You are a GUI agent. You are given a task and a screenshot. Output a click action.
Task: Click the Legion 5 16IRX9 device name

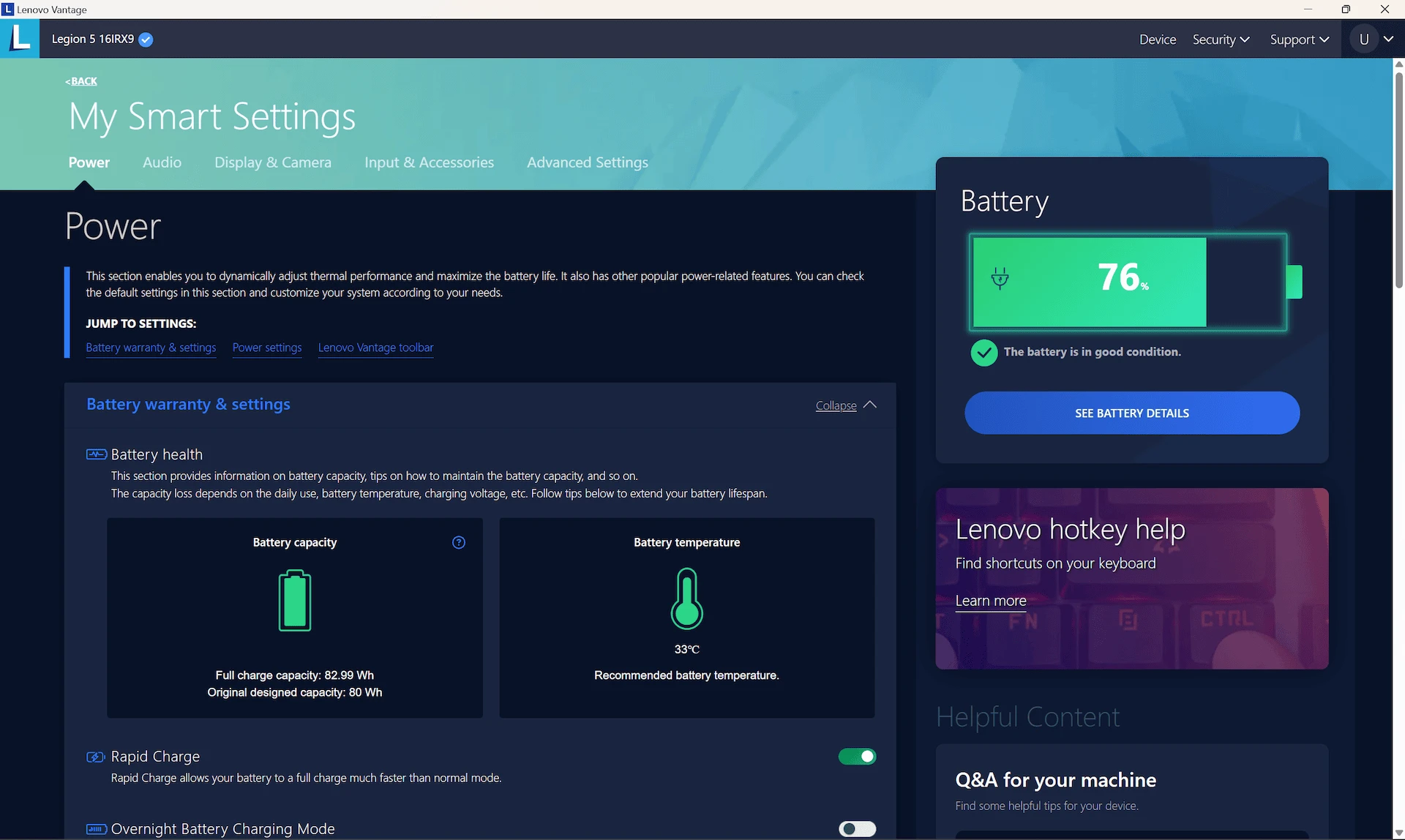pyautogui.click(x=93, y=40)
